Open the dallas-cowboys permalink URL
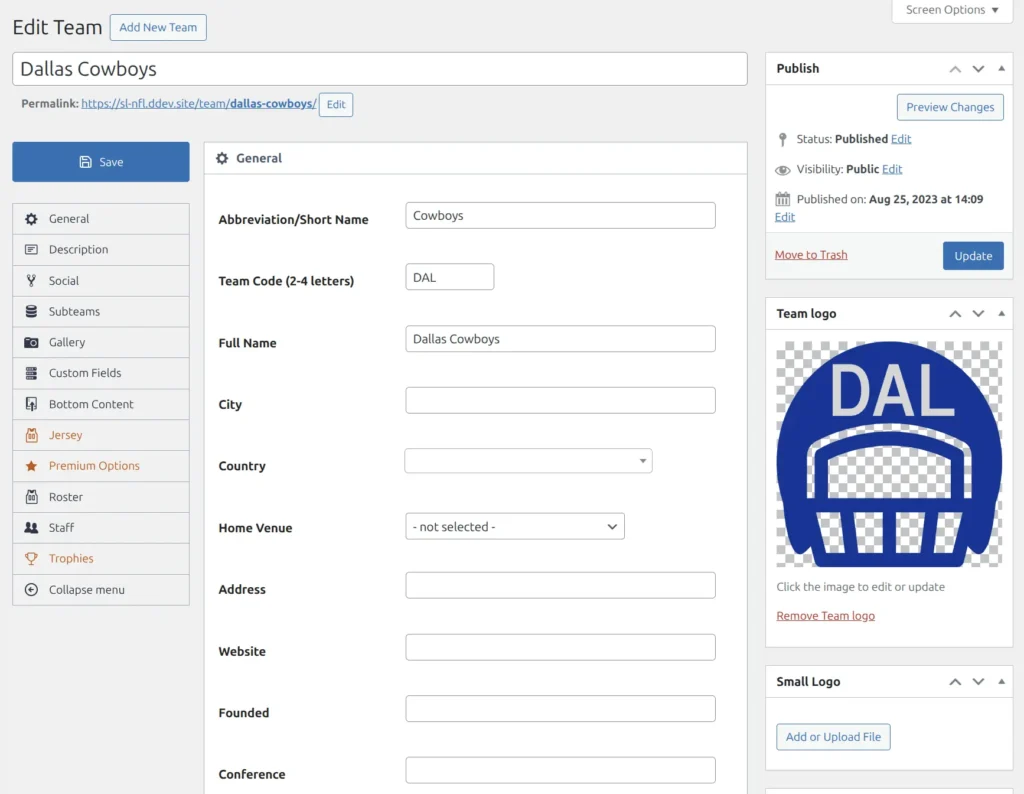 (199, 104)
